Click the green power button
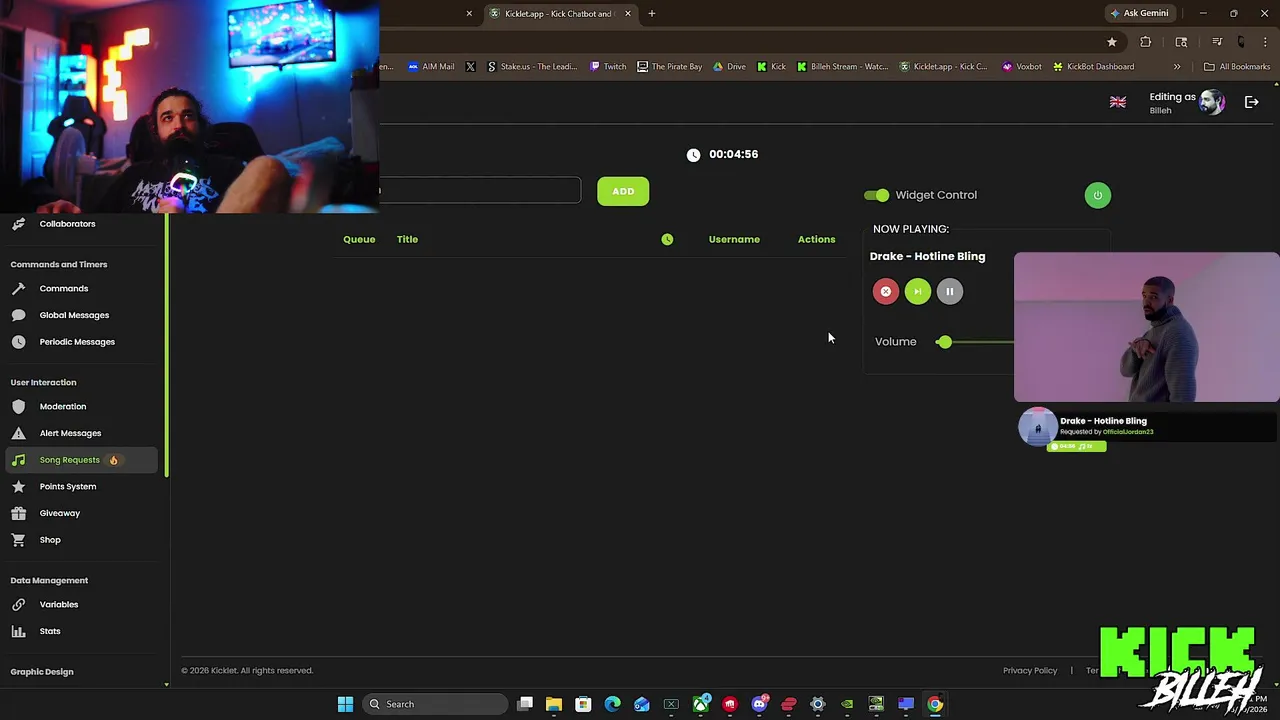This screenshot has width=1280, height=720. point(1097,195)
